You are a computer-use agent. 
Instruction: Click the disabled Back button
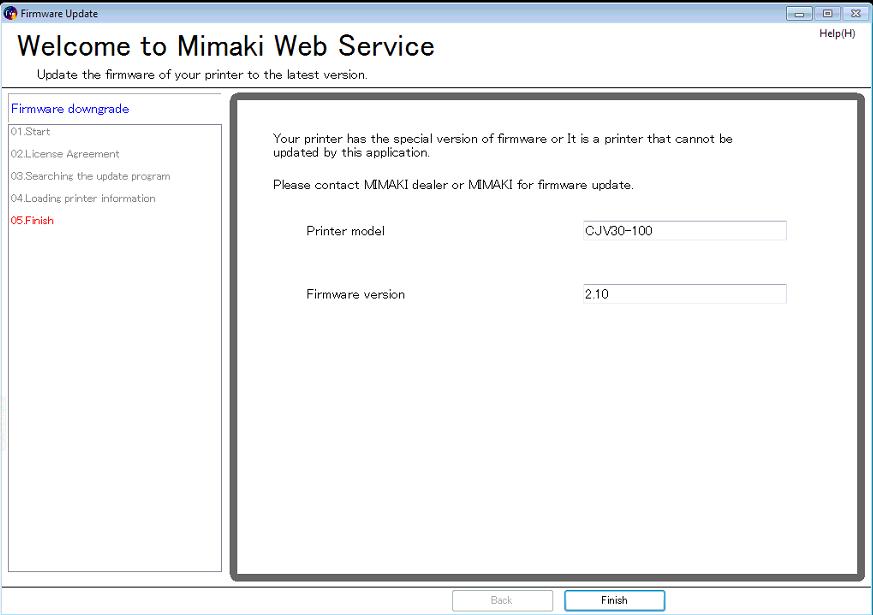[x=502, y=600]
